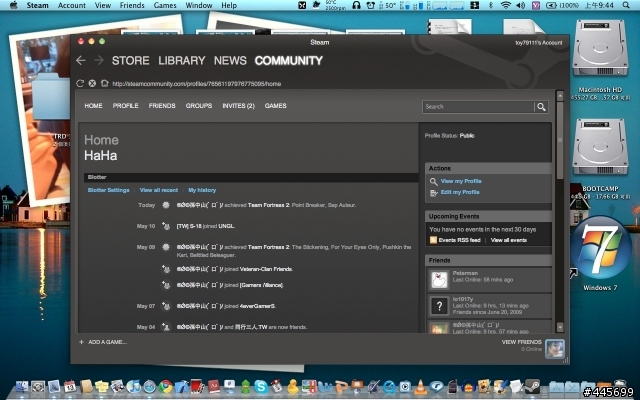Open FRIENDS in community navigation

(162, 106)
